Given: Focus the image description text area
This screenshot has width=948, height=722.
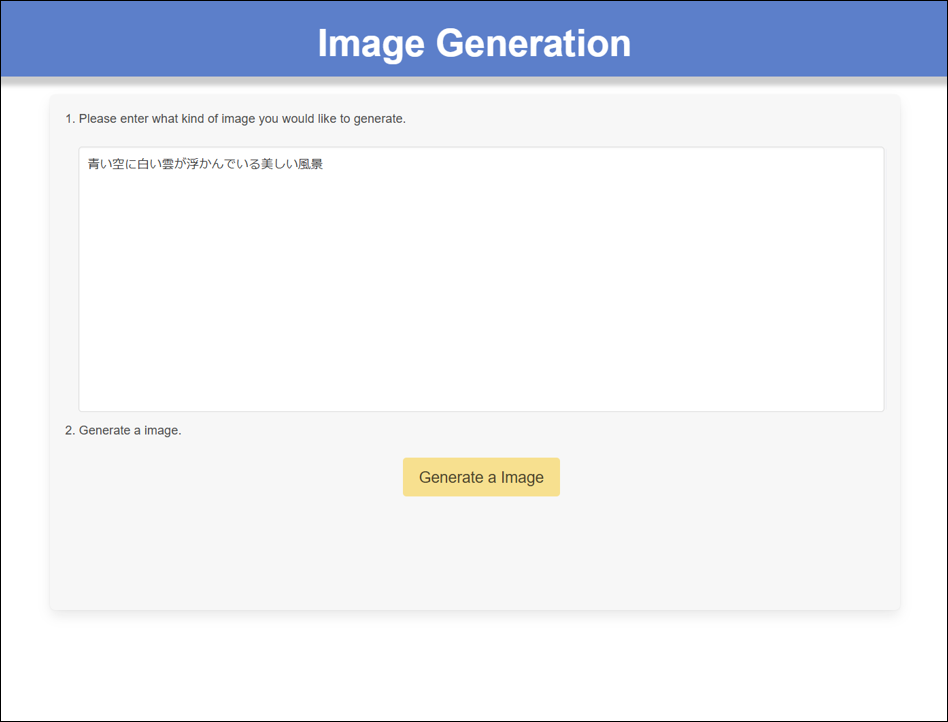Looking at the screenshot, I should point(481,290).
